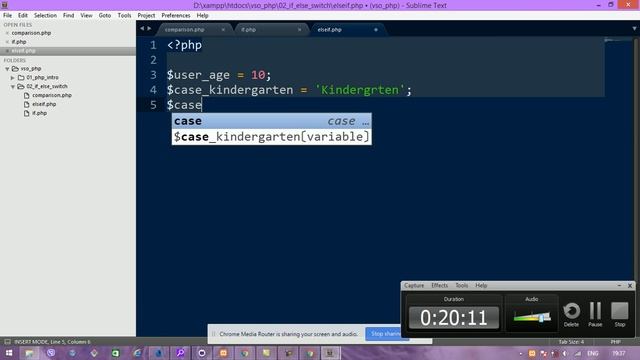This screenshot has width=640, height=360.
Task: Open the Selection menu
Action: [x=45, y=16]
